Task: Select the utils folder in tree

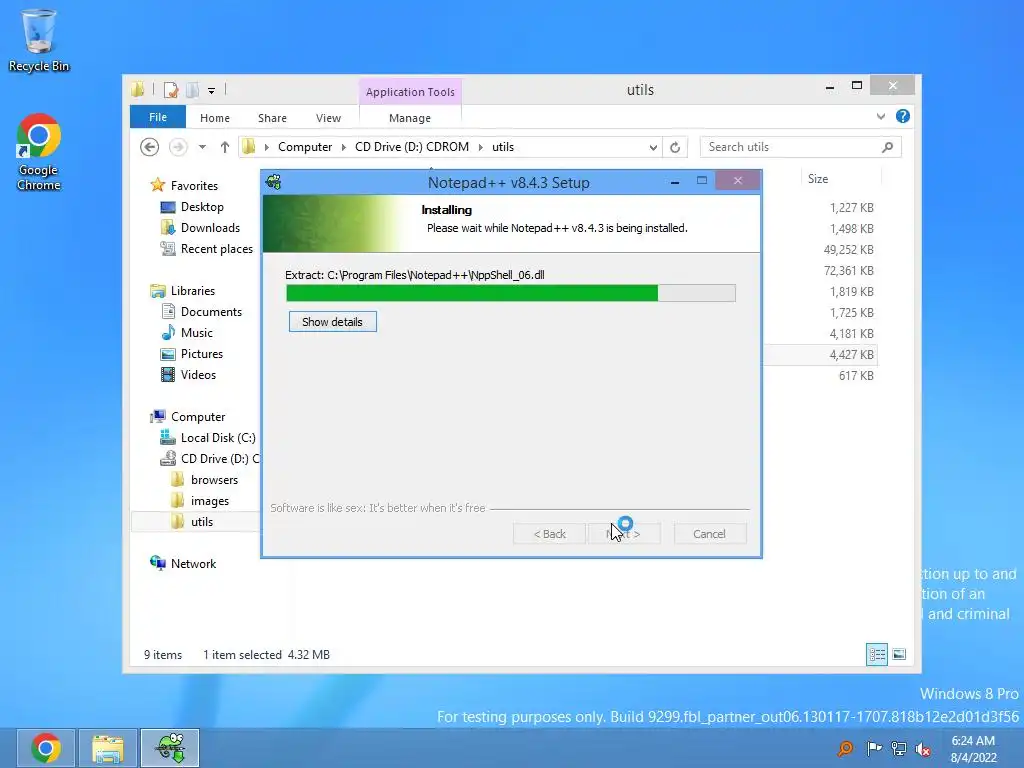Action: pos(201,522)
